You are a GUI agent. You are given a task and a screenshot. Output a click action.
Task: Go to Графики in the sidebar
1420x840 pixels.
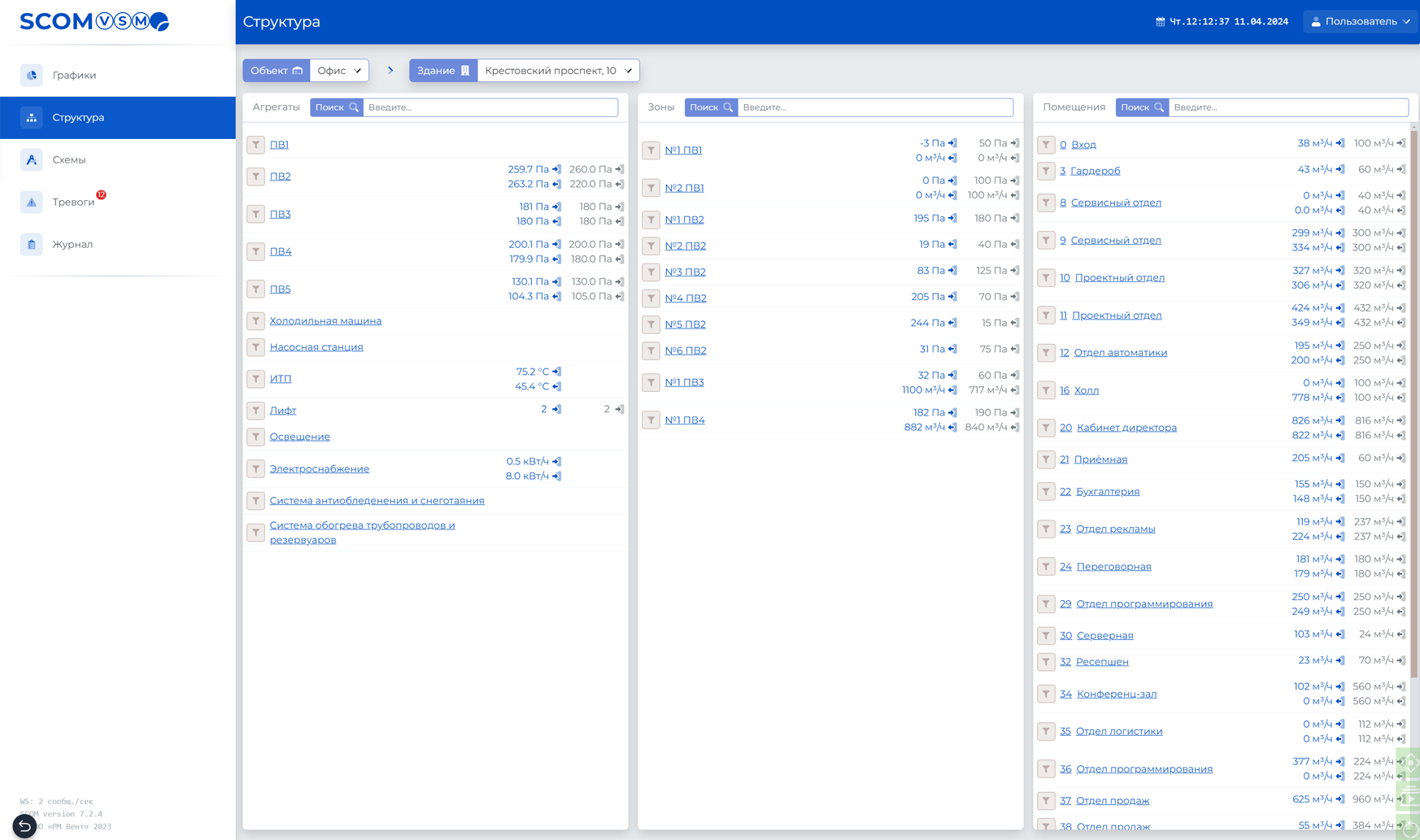point(74,75)
